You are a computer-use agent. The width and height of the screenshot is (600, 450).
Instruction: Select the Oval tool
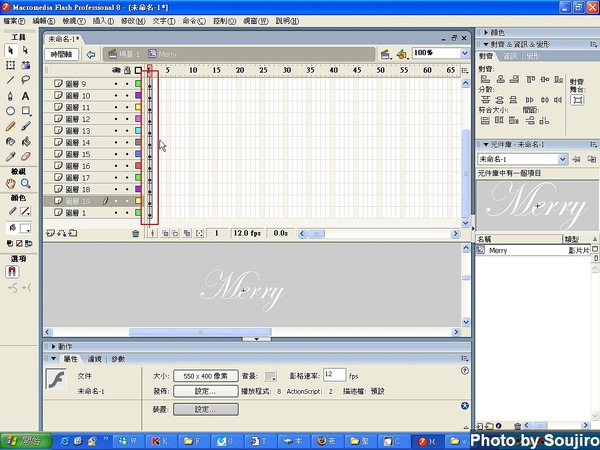pos(10,111)
